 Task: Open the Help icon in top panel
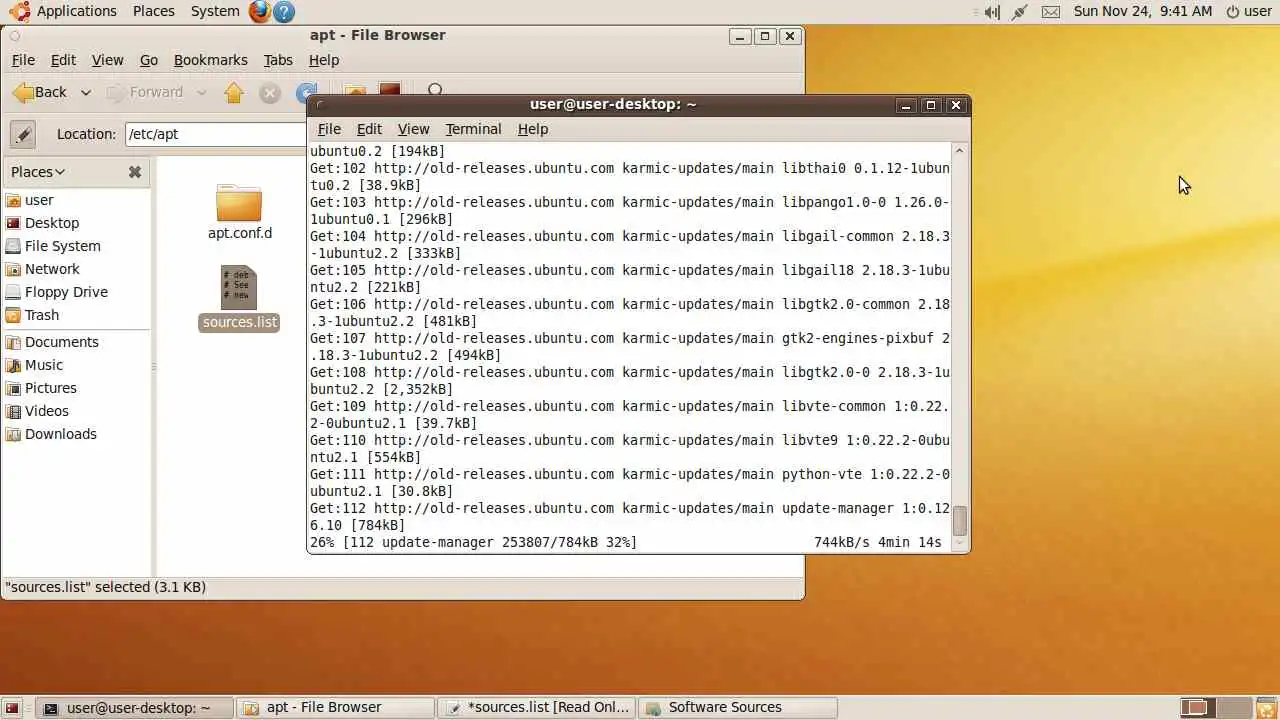pyautogui.click(x=284, y=11)
